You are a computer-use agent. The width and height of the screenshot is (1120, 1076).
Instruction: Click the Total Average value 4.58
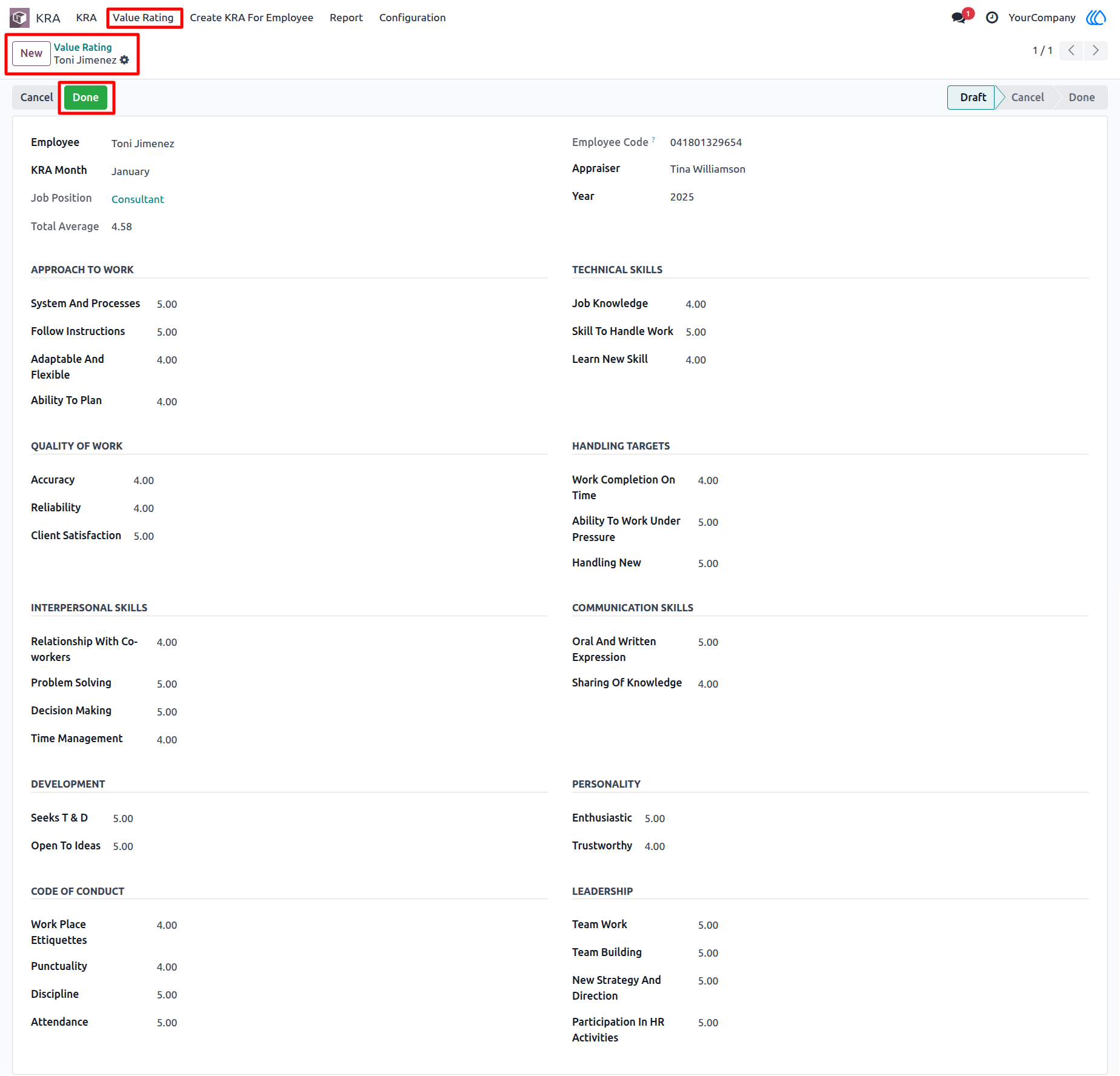point(122,227)
